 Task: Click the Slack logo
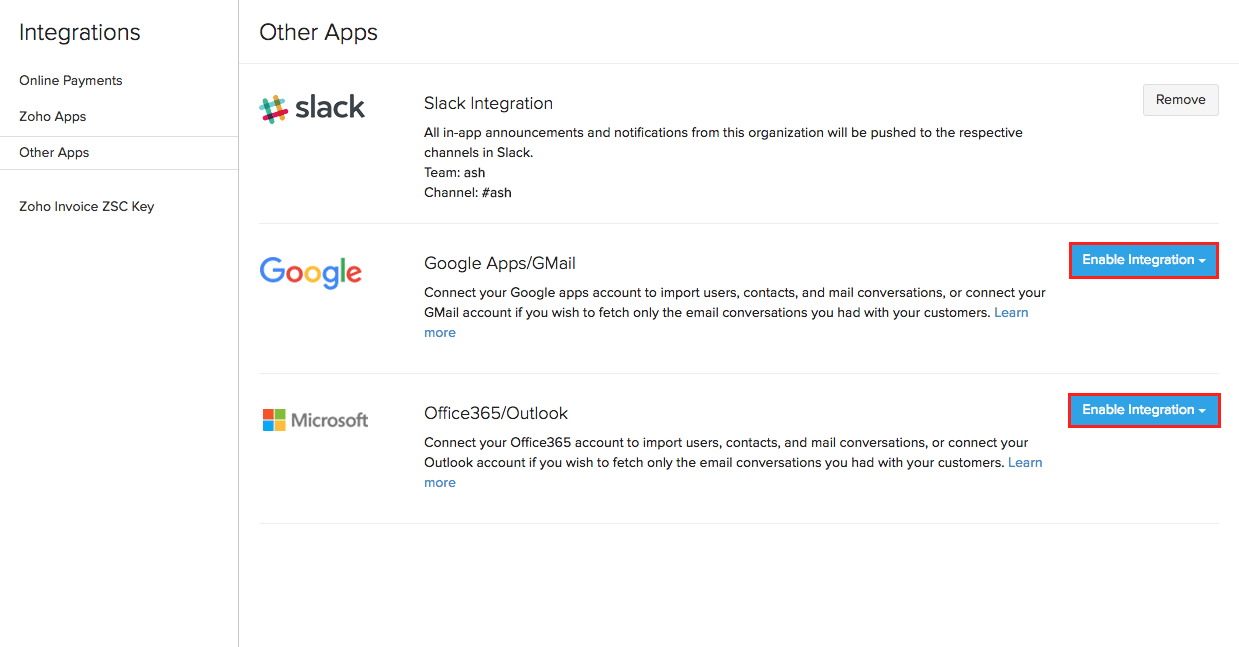pyautogui.click(x=312, y=108)
